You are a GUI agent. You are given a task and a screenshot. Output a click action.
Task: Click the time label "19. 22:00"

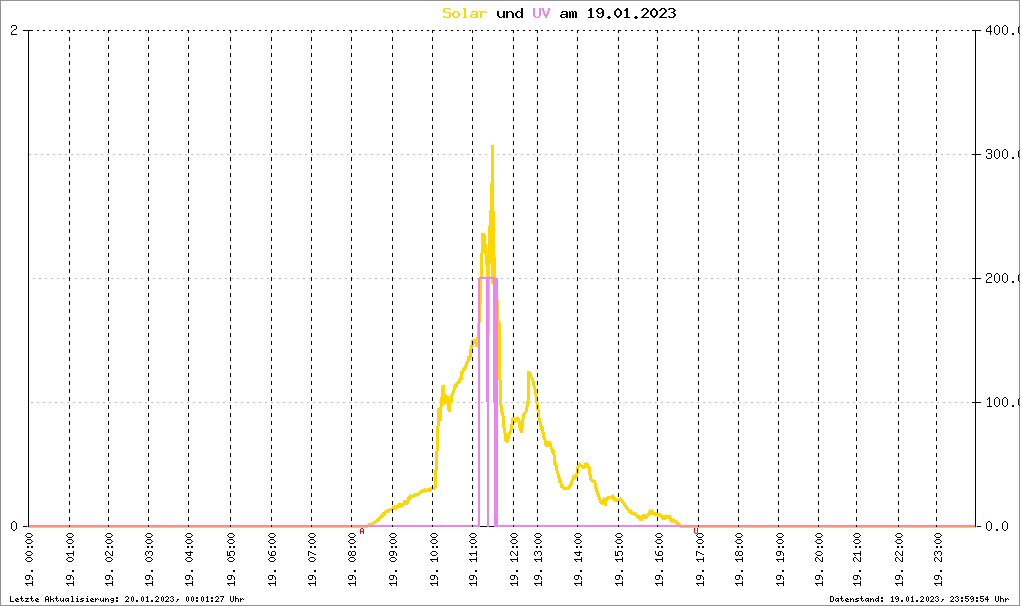pos(899,559)
